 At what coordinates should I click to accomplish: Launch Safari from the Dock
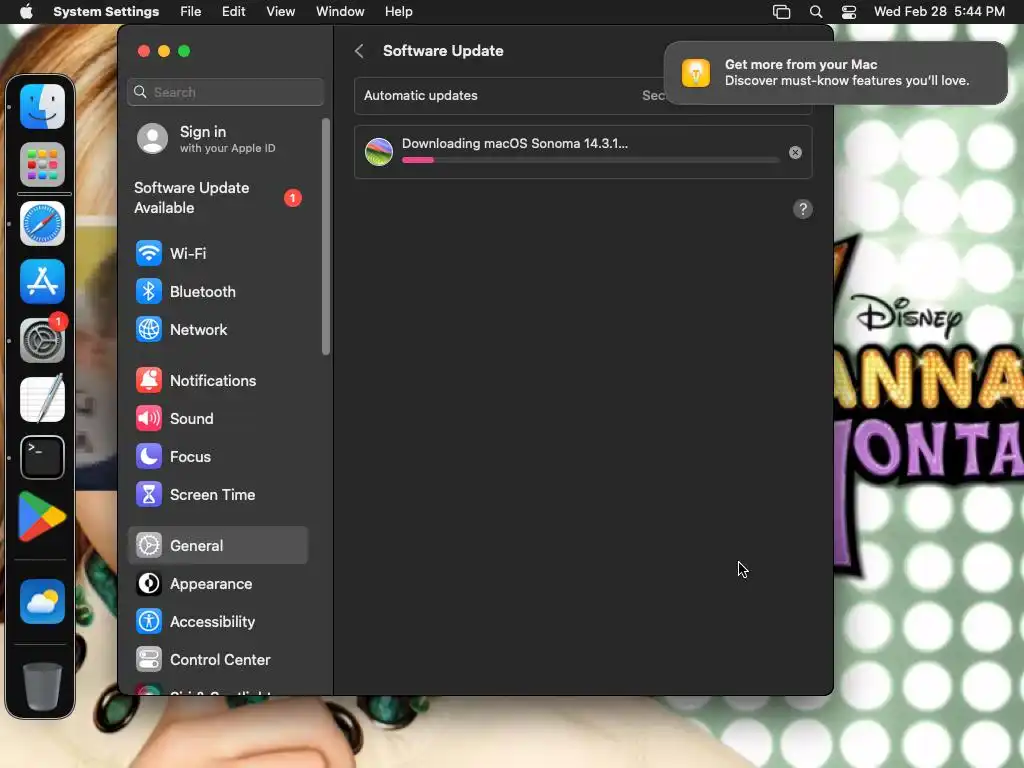click(42, 223)
